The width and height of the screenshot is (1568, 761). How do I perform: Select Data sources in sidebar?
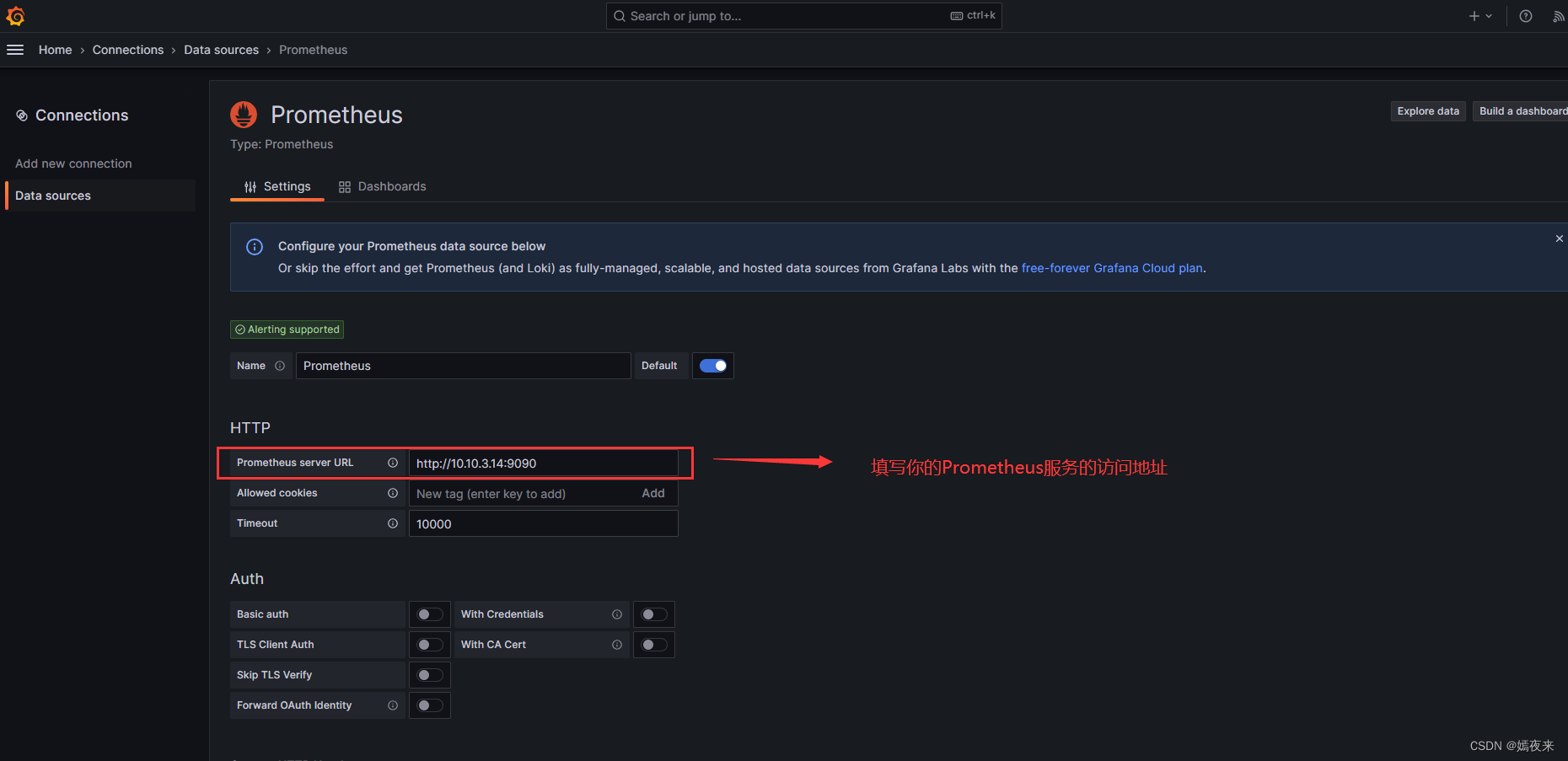(x=100, y=196)
